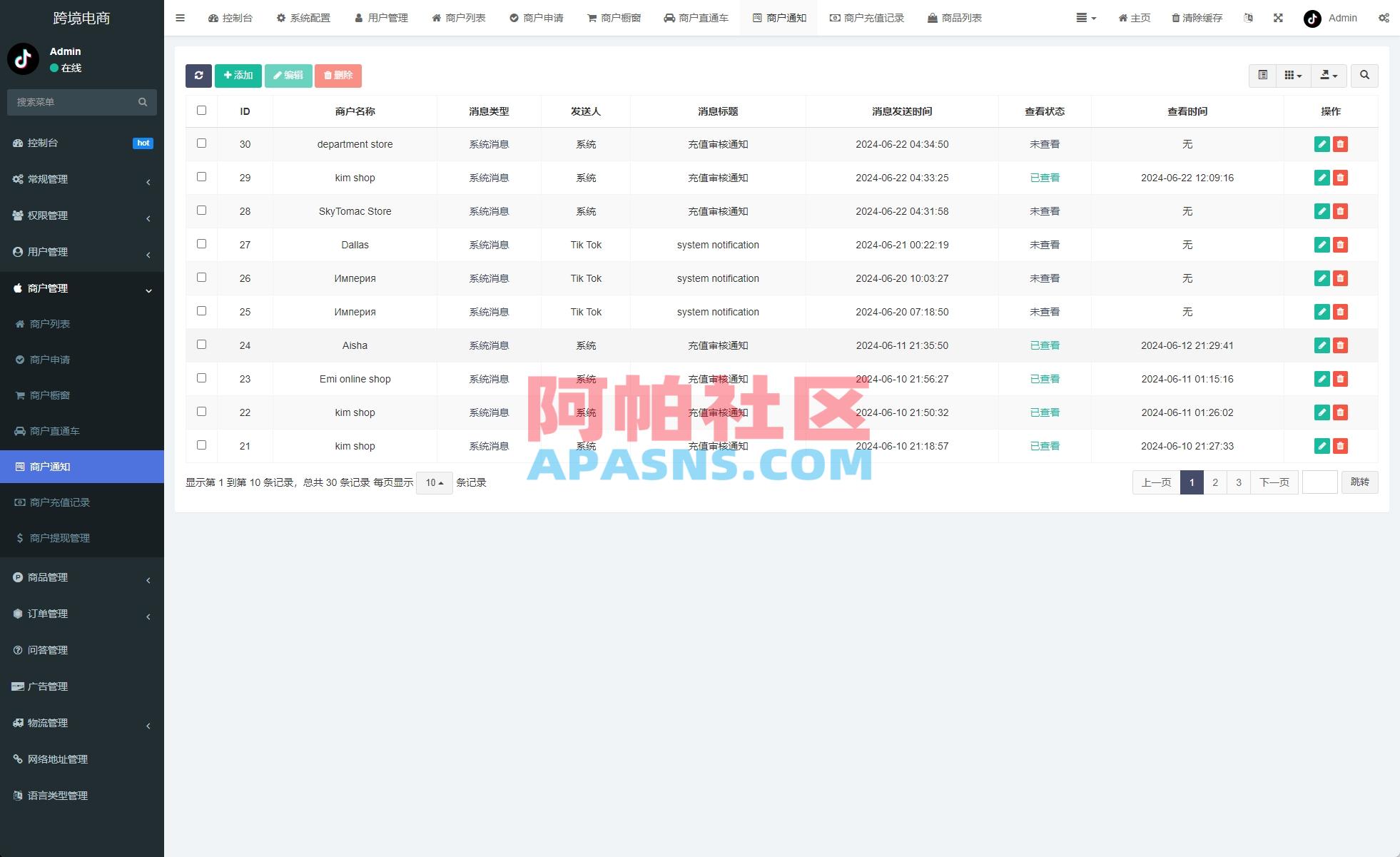Click the 已查看 link on kim shop row

1045,178
